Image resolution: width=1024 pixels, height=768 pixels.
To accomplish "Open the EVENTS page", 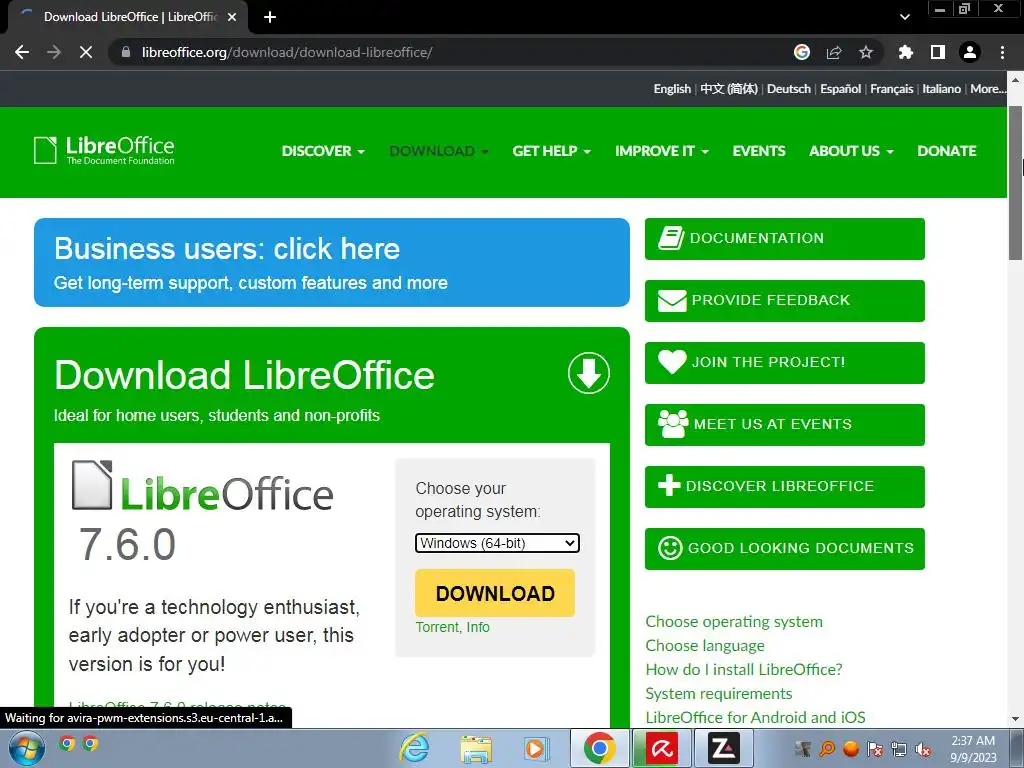I will (x=759, y=151).
